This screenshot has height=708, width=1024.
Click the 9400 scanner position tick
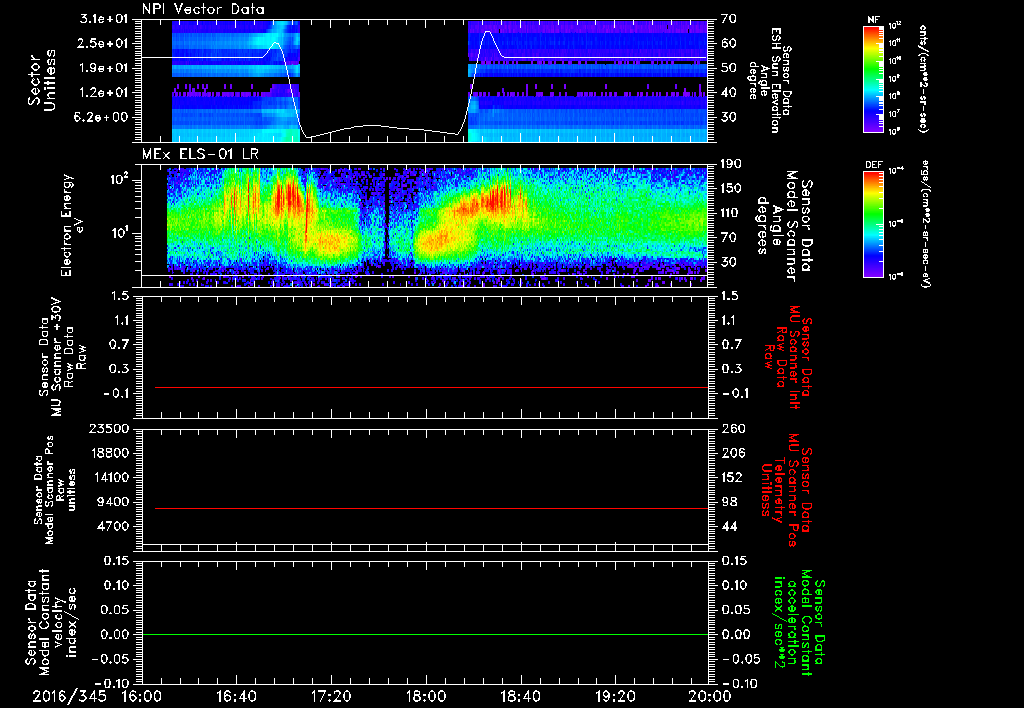coord(112,502)
